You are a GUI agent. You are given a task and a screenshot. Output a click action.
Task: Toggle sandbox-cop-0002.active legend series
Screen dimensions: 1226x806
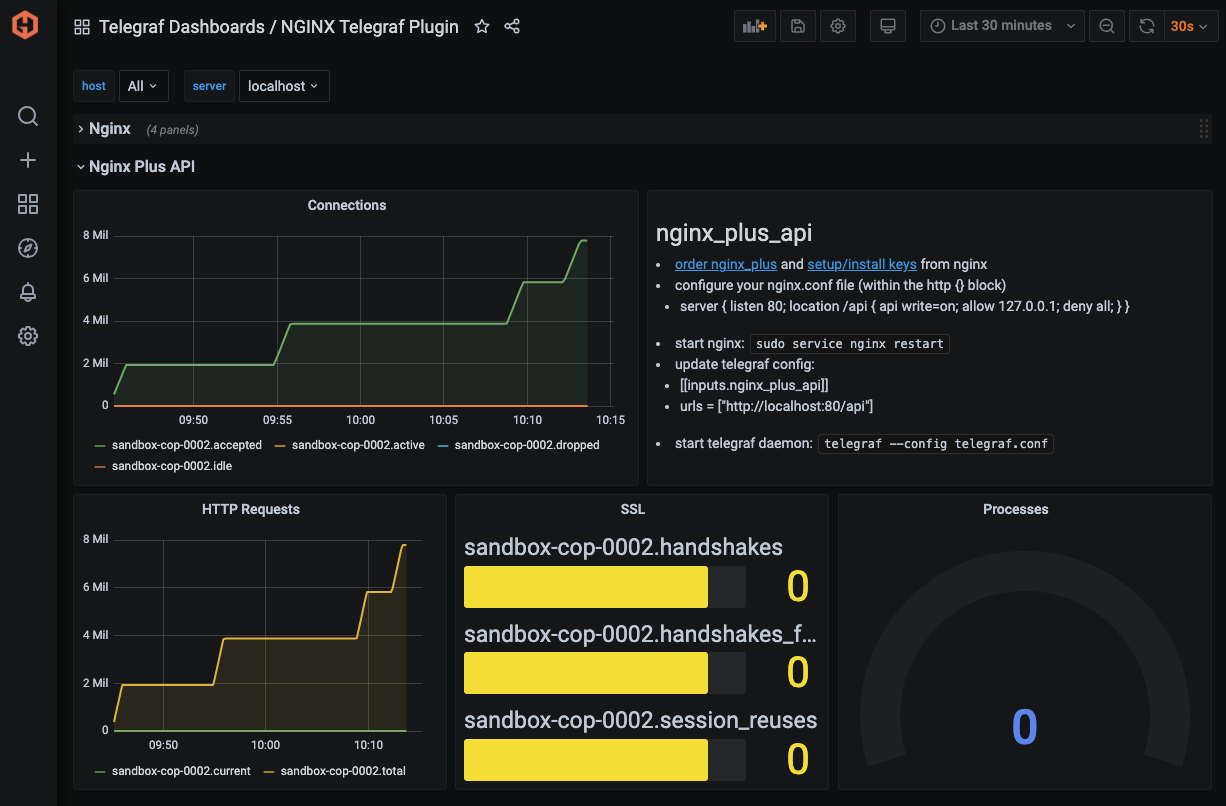[x=358, y=445]
